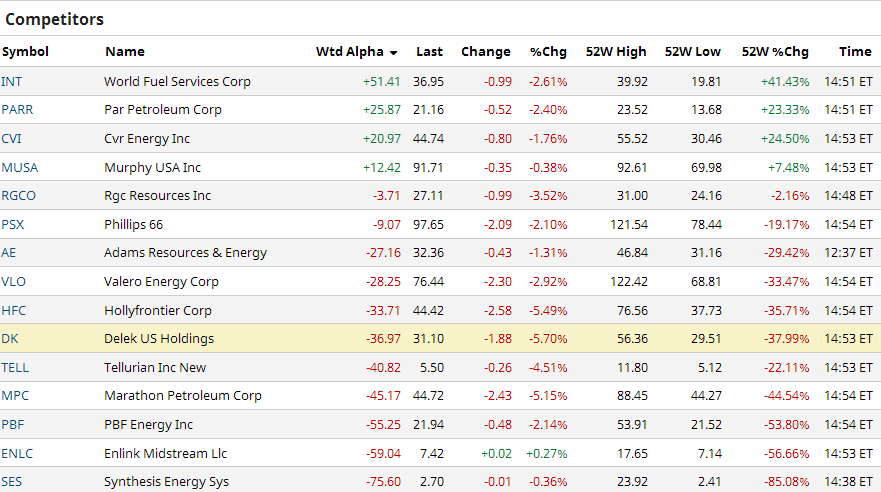Screen dimensions: 881x492
Task: Select the Hollyfrontier Corp name
Action: [x=158, y=311]
